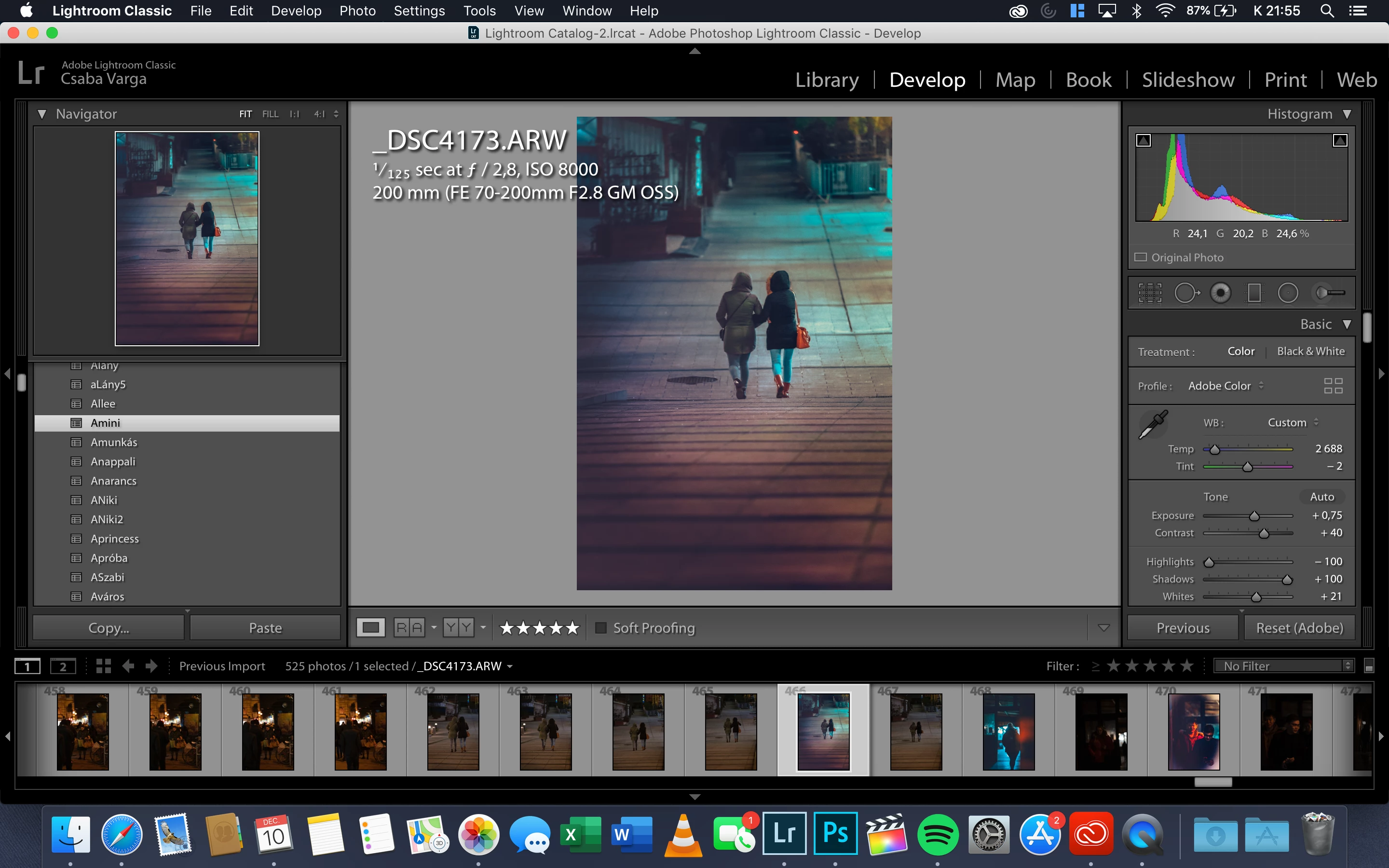Toggle shadow clipping indicator in histogram
Image resolution: width=1389 pixels, height=868 pixels.
(1144, 141)
